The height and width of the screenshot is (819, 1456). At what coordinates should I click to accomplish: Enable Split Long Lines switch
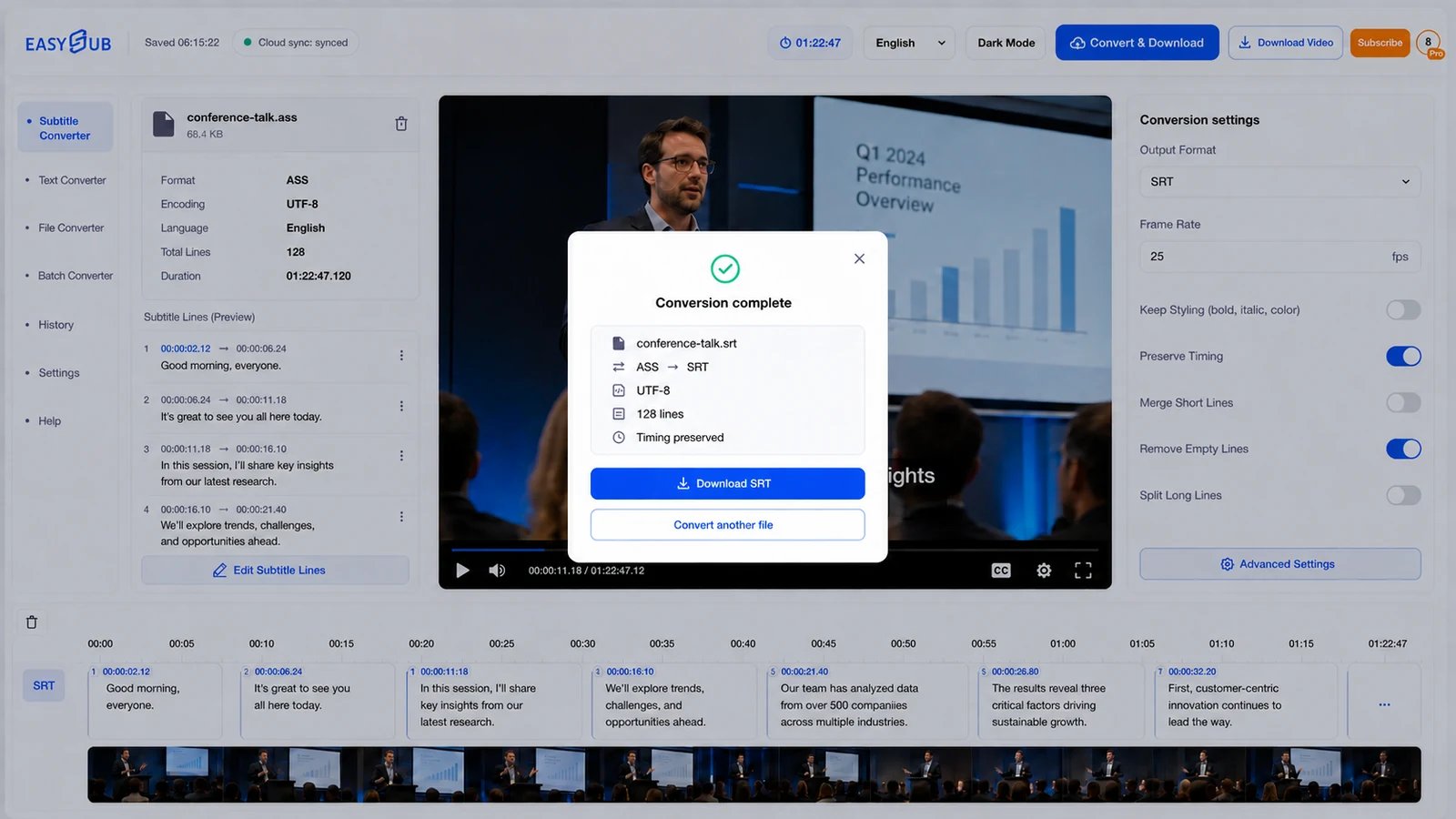[x=1403, y=496]
